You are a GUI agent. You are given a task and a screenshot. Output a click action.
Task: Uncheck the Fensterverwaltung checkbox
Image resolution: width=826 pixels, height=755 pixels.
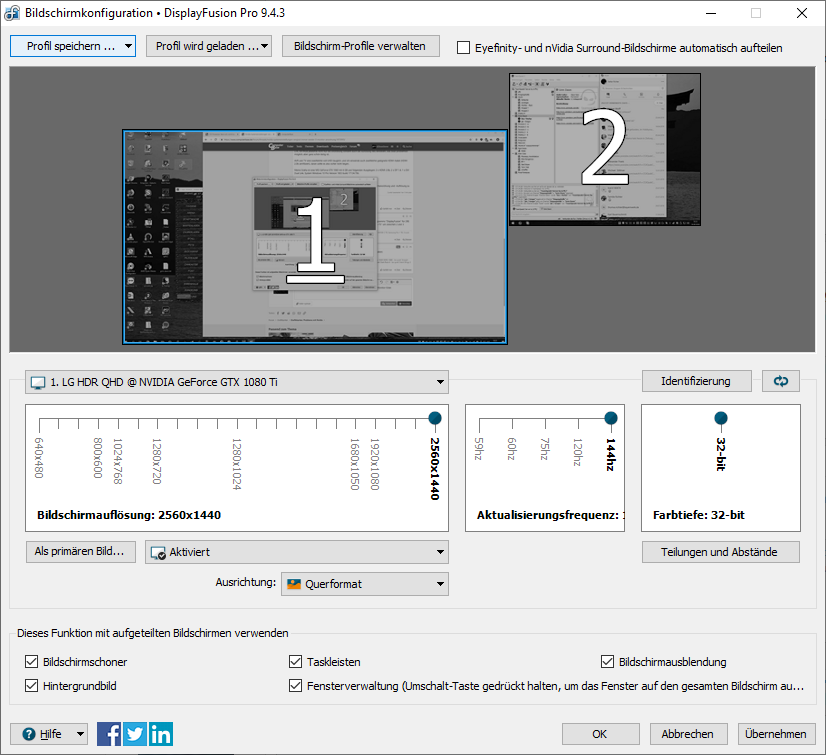click(x=296, y=685)
